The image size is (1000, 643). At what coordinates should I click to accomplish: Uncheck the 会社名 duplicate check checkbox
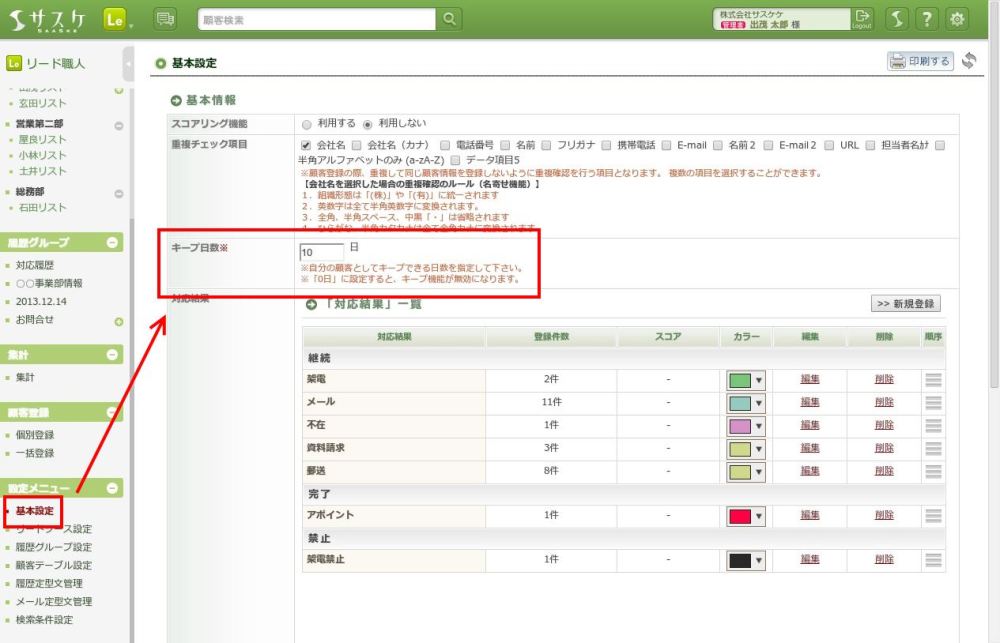click(x=307, y=145)
